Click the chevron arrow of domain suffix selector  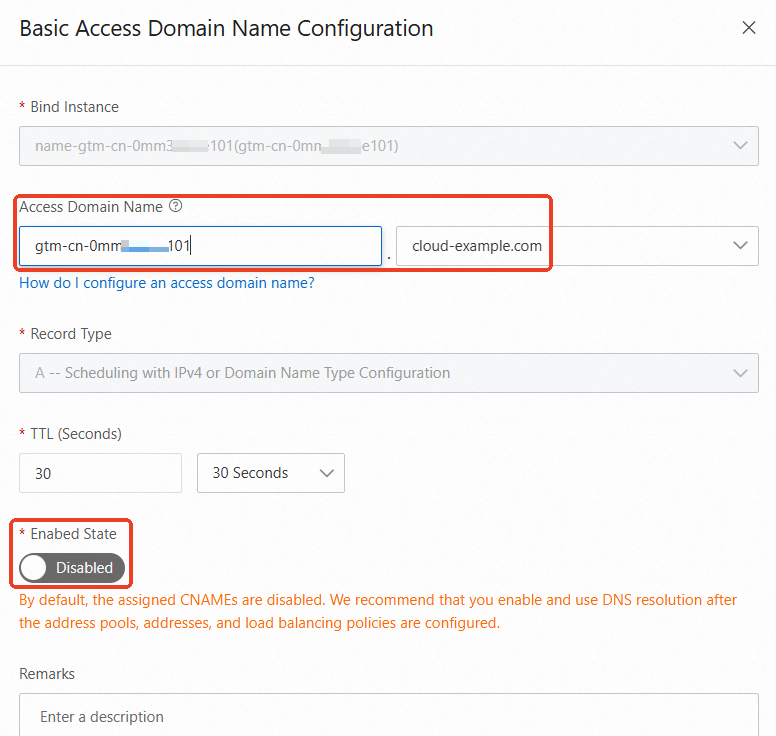pyautogui.click(x=740, y=246)
